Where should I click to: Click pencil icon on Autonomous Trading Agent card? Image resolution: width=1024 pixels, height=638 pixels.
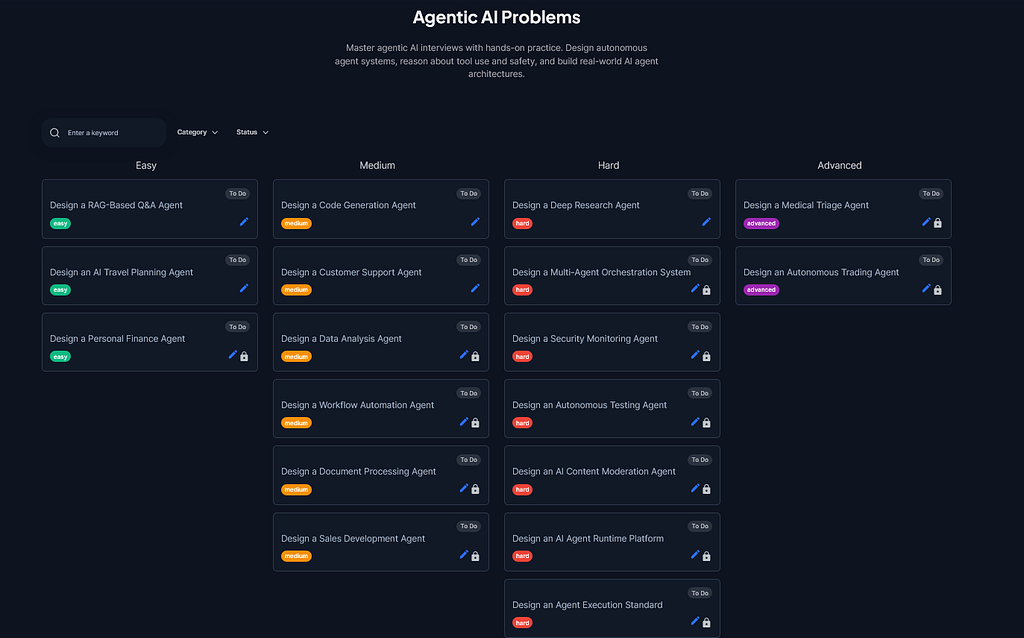(x=926, y=289)
